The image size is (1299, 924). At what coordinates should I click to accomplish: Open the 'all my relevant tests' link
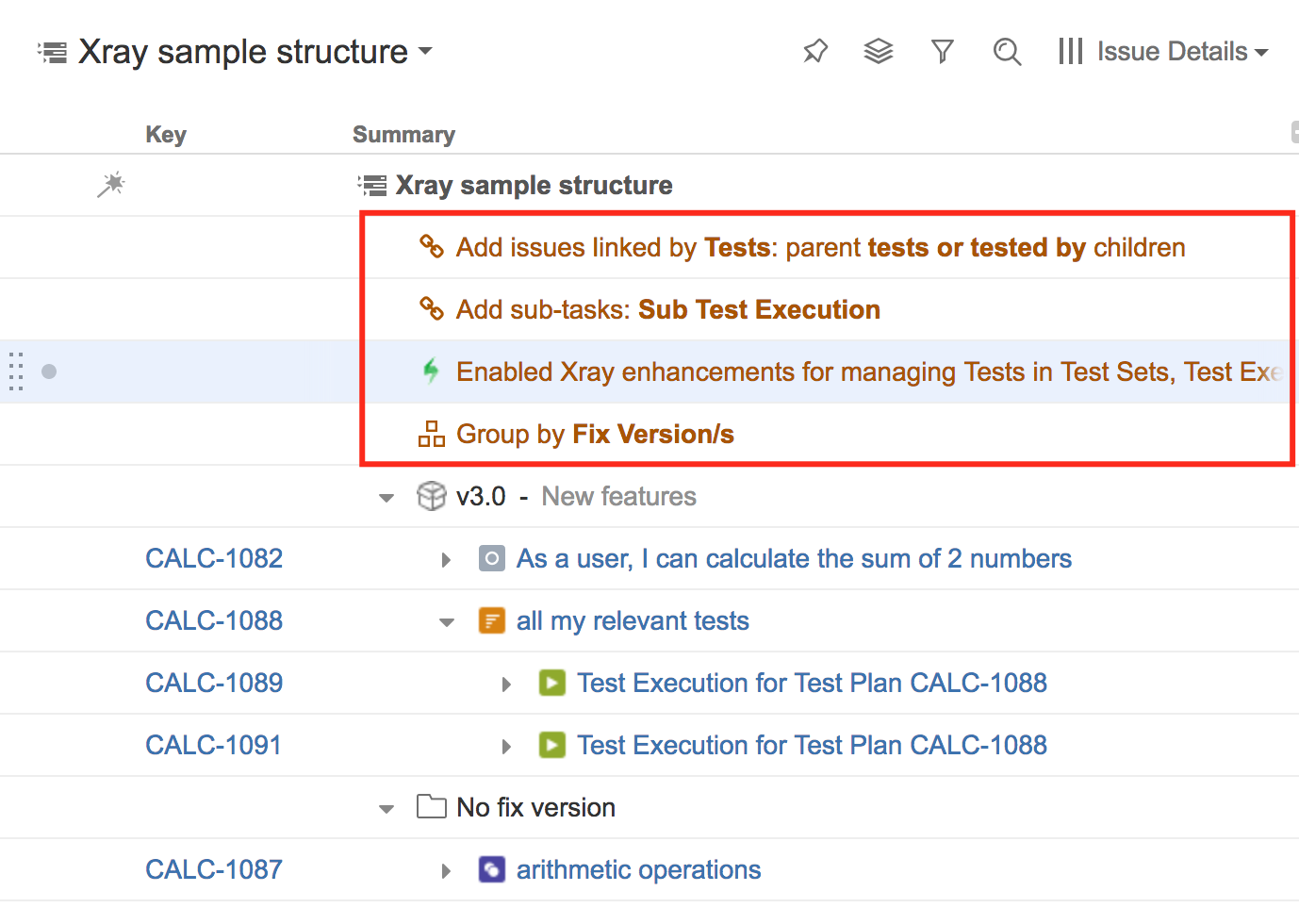click(633, 620)
